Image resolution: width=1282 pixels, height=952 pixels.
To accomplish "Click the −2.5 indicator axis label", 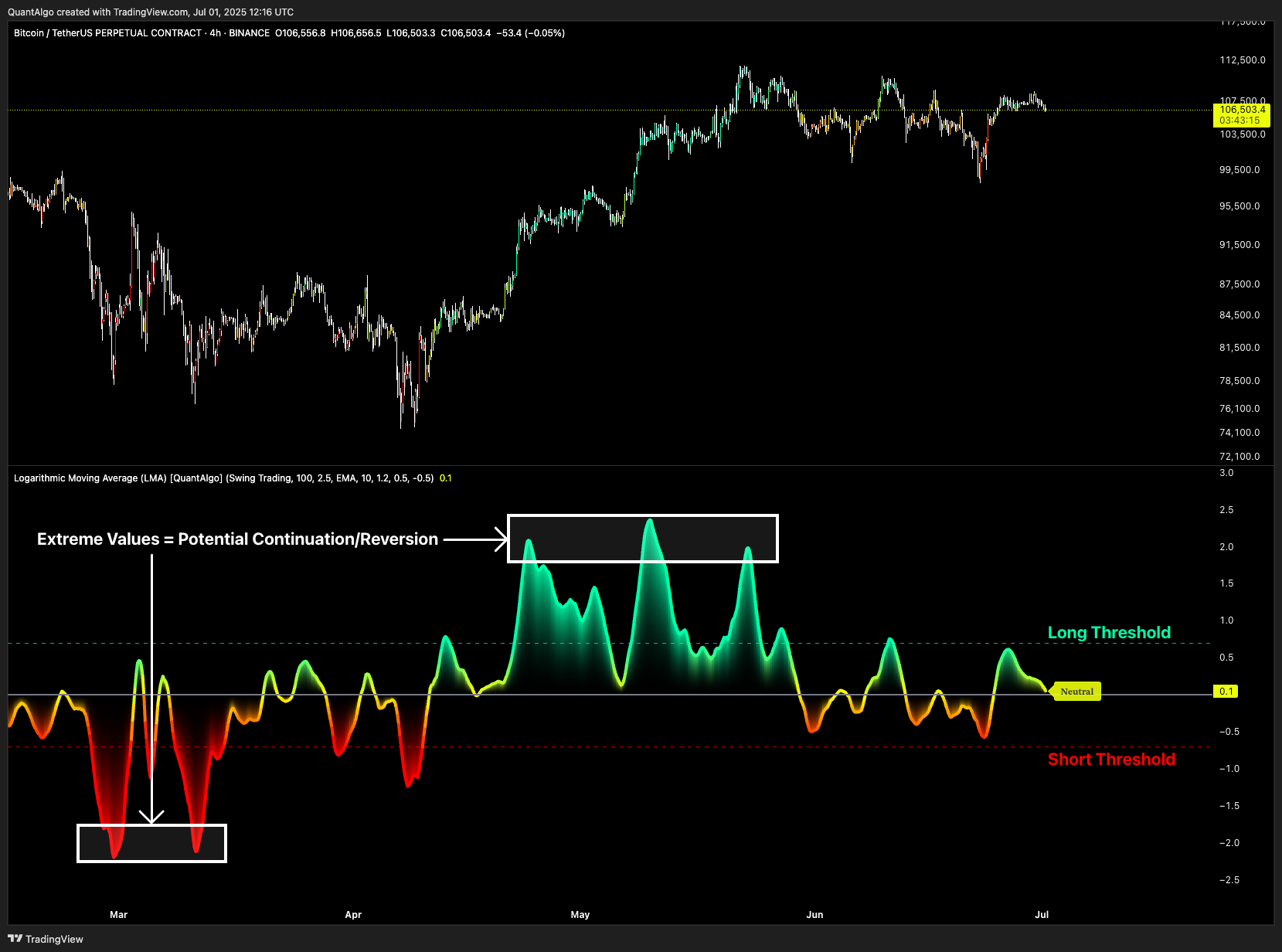I will coord(1229,880).
